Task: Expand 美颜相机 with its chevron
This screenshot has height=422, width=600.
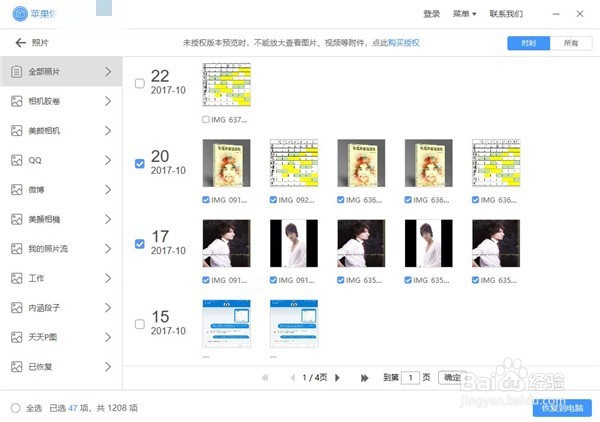Action: pyautogui.click(x=108, y=130)
